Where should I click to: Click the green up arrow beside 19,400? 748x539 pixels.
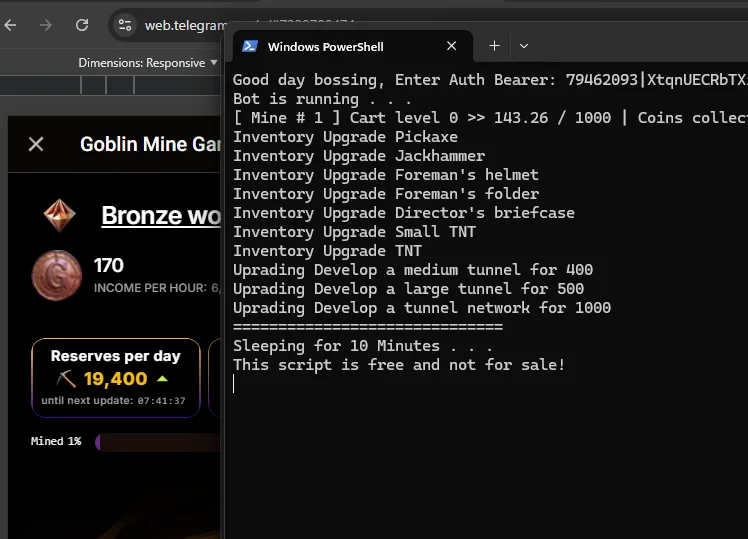pyautogui.click(x=162, y=379)
